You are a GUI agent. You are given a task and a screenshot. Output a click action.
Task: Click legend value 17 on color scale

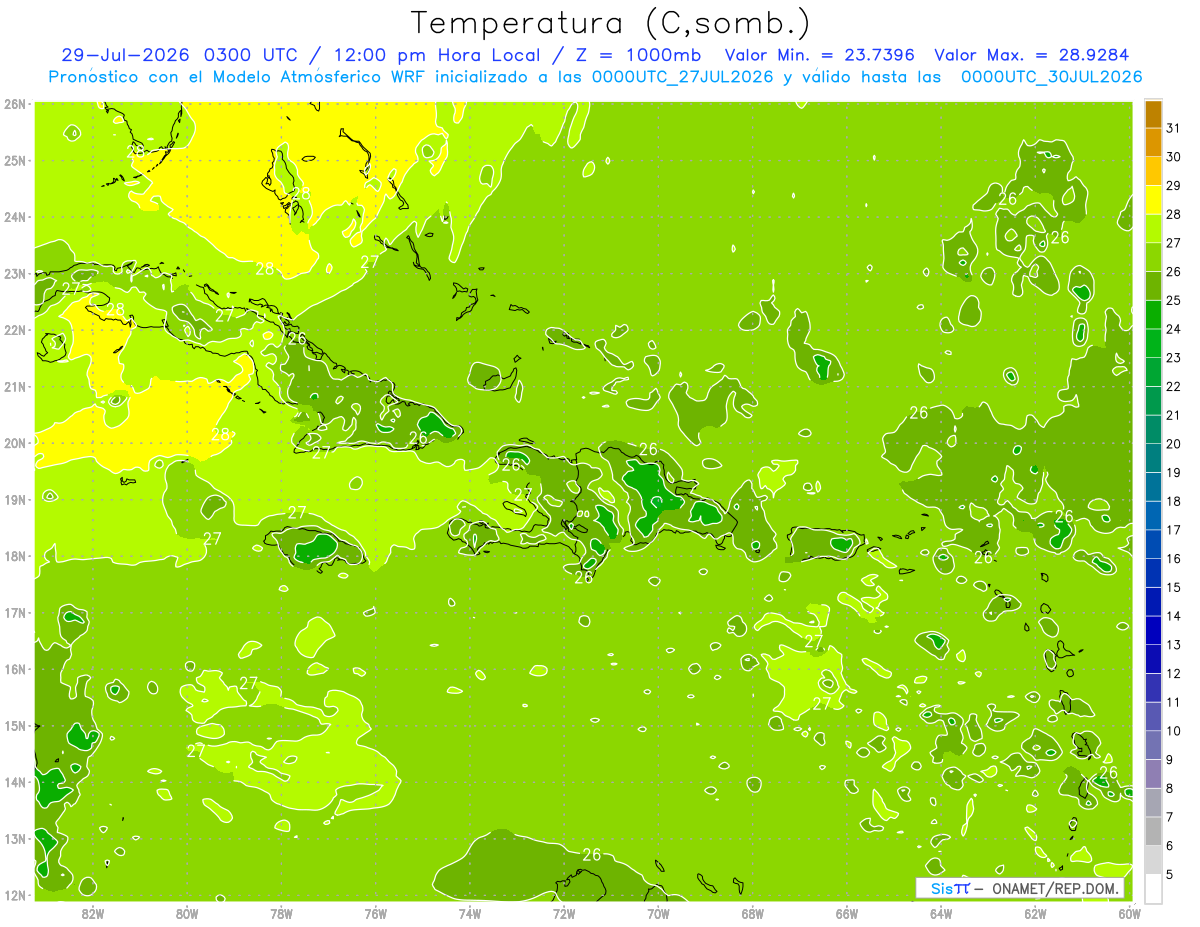[x=1174, y=530]
